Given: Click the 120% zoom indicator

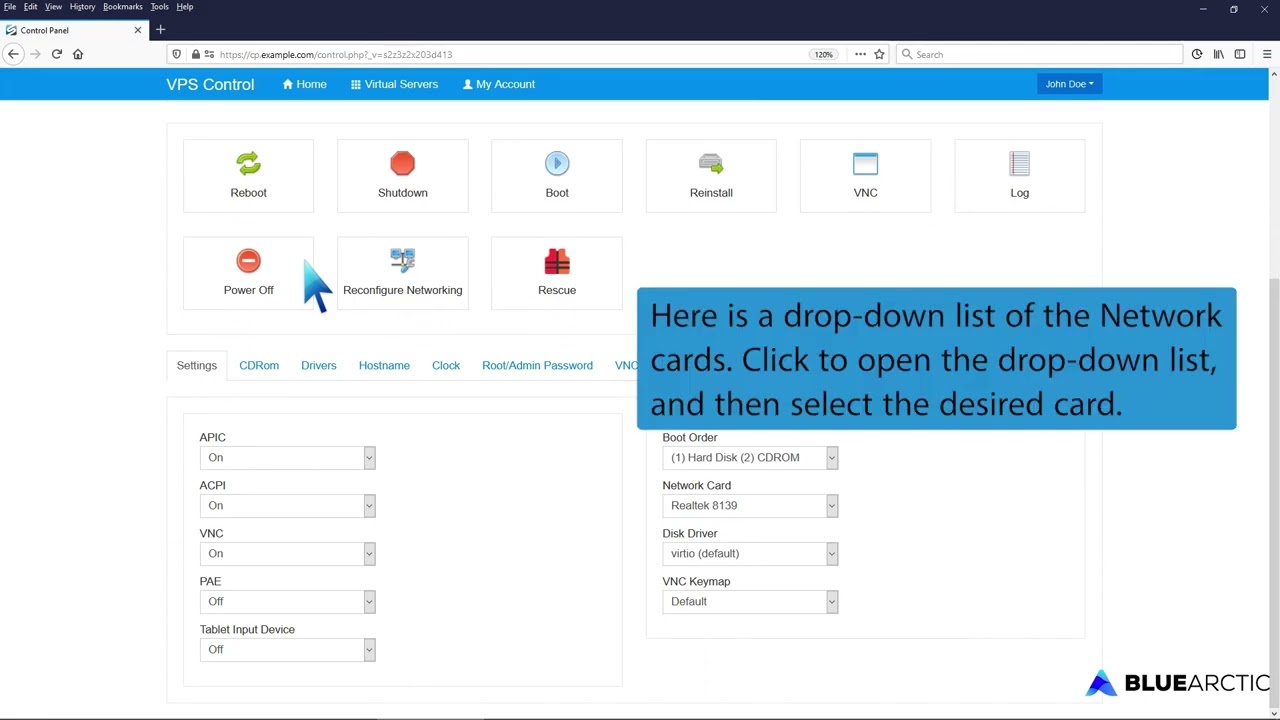Looking at the screenshot, I should tap(823, 54).
